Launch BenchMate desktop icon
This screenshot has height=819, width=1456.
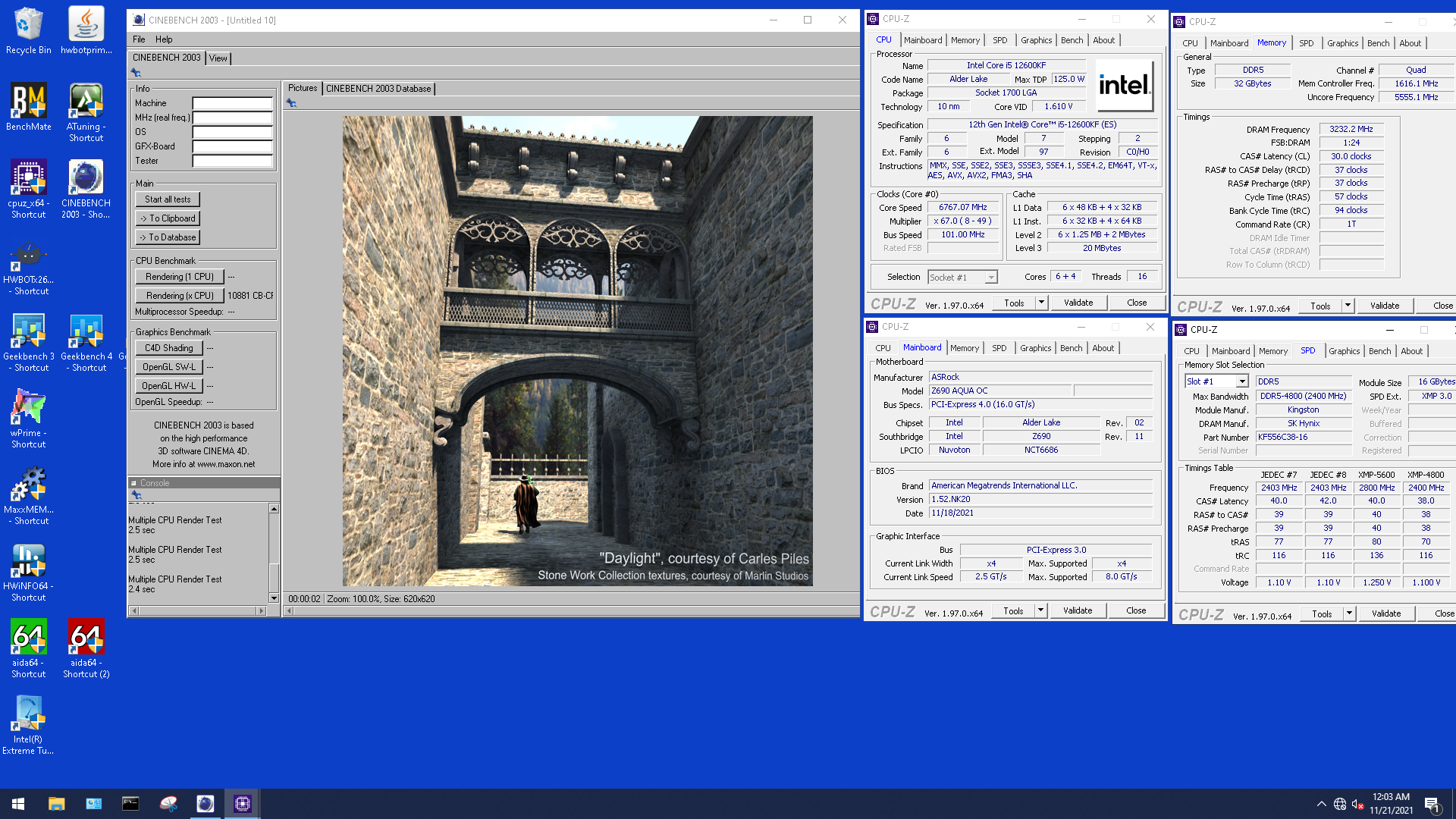coord(29,107)
